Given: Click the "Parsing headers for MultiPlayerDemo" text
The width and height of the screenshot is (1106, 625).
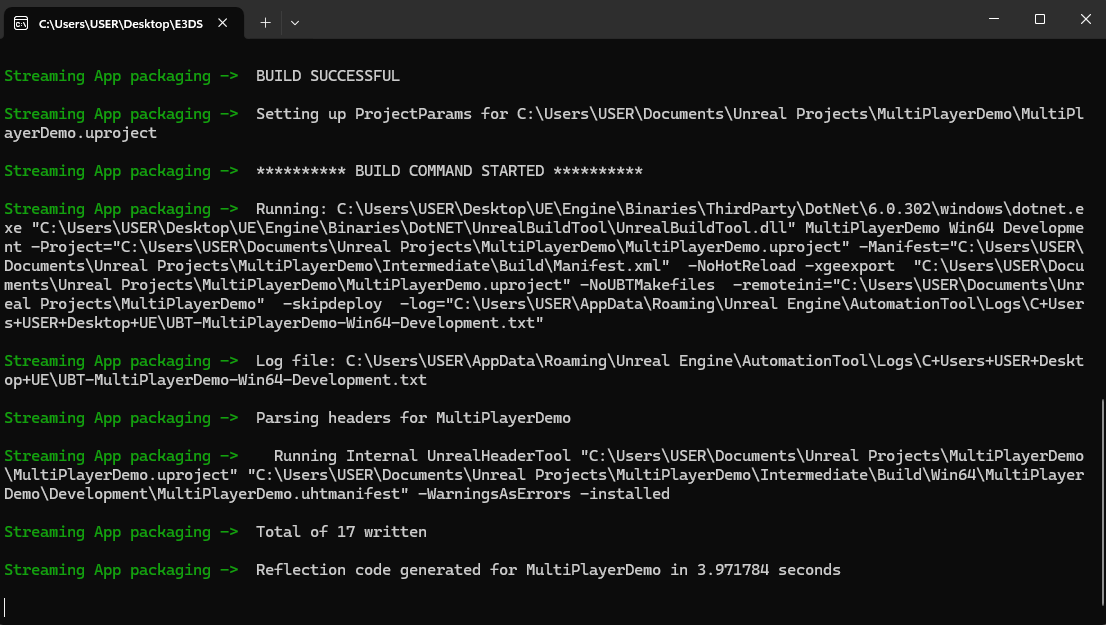Looking at the screenshot, I should [413, 418].
